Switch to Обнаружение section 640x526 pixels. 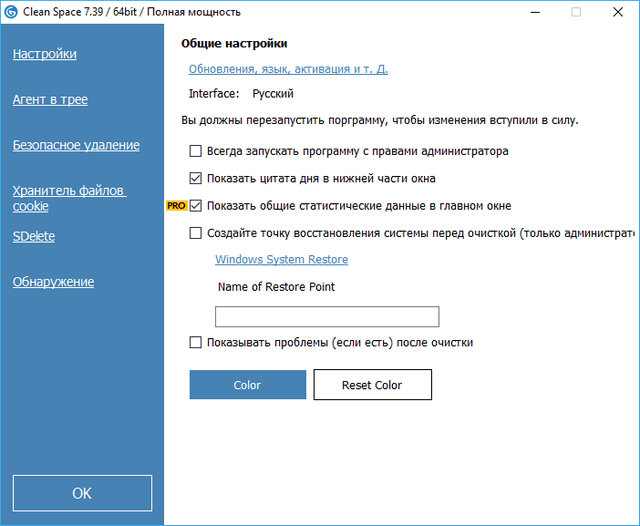[53, 282]
